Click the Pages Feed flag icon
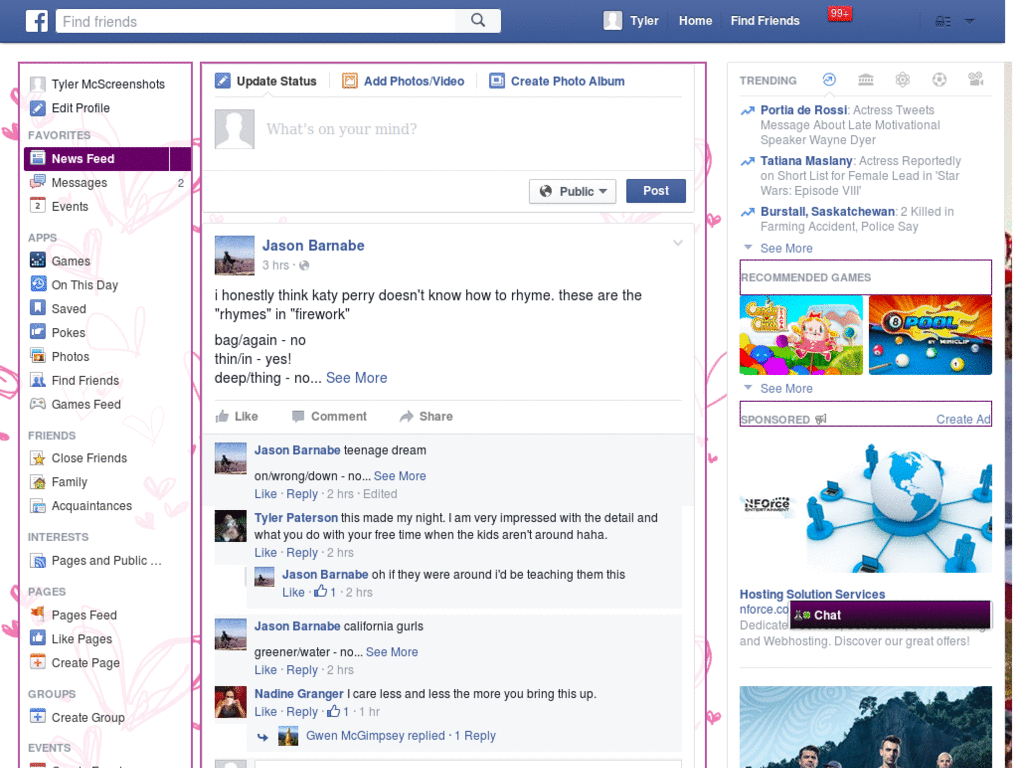The height and width of the screenshot is (768, 1024). pyautogui.click(x=38, y=614)
